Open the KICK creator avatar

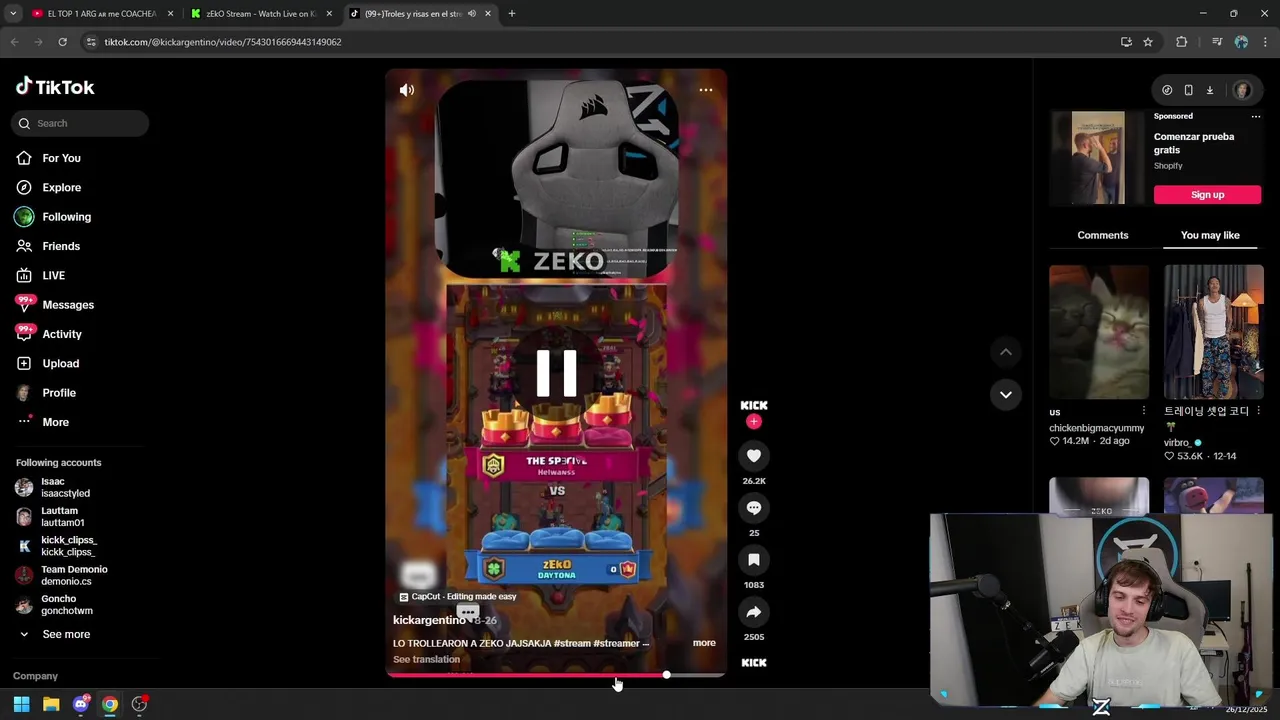[754, 405]
